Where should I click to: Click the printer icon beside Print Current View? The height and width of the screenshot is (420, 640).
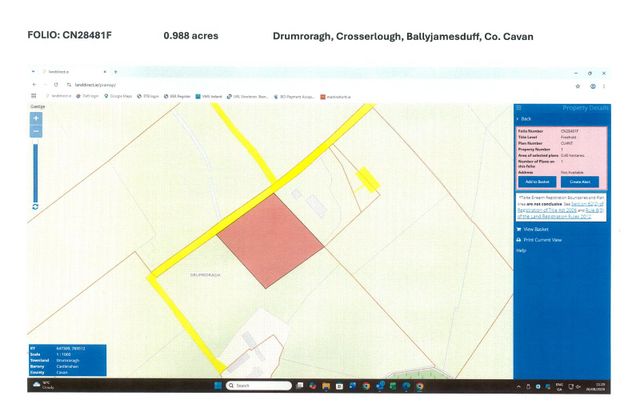pos(519,240)
